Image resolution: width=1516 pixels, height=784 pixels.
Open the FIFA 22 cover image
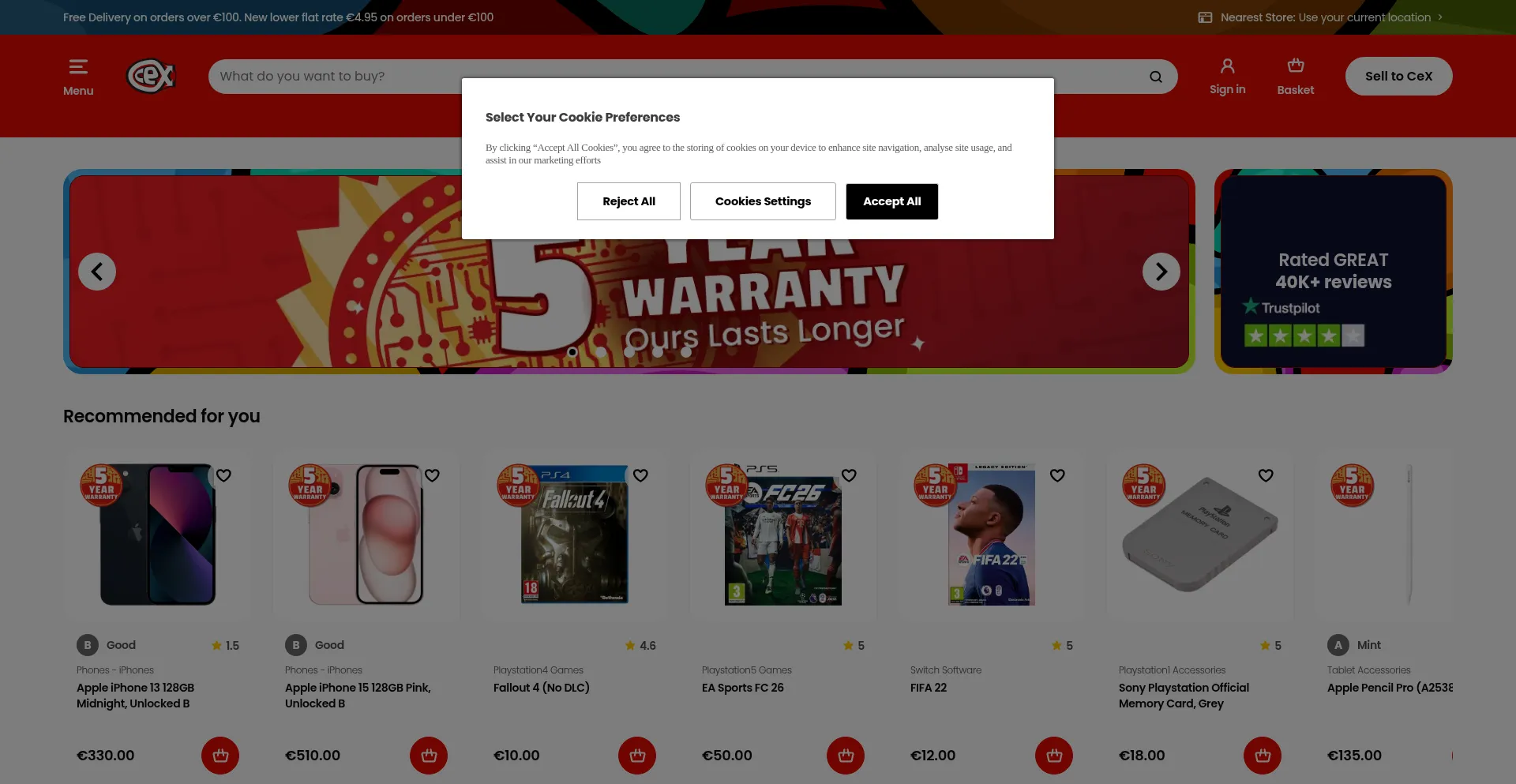992,535
